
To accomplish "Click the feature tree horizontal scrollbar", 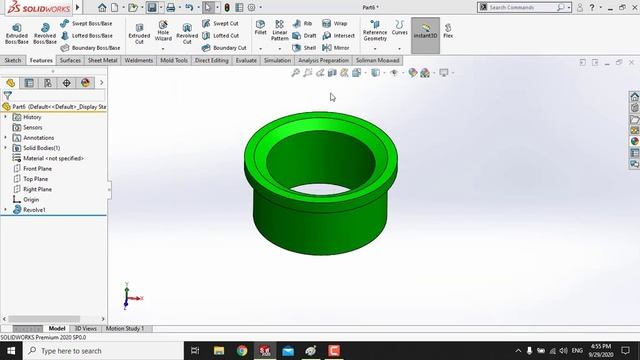I will [x=44, y=319].
